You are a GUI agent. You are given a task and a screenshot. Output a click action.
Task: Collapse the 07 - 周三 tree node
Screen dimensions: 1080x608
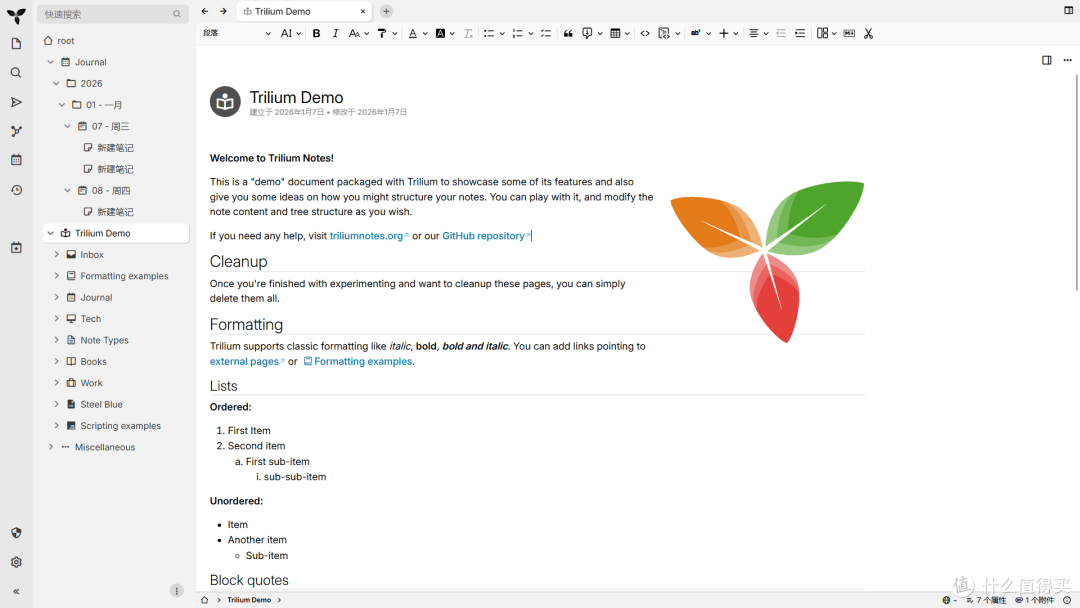(68, 126)
